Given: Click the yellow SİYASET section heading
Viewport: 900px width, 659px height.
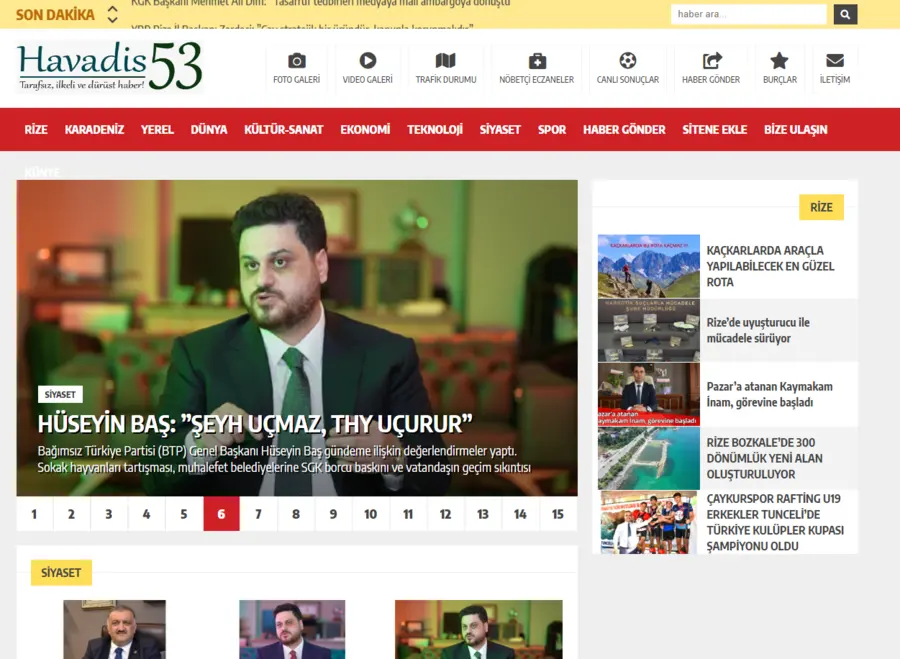Looking at the screenshot, I should pos(61,572).
